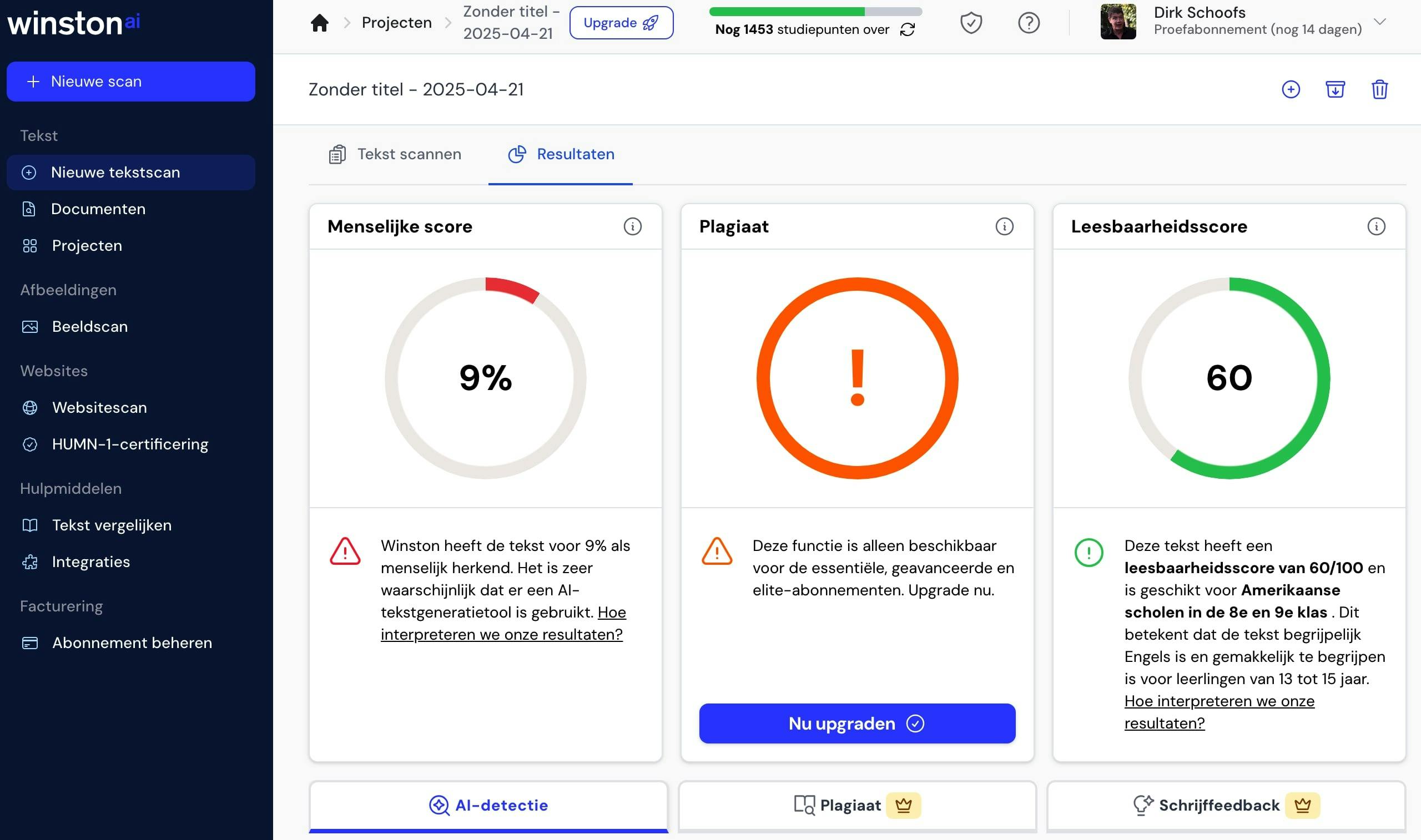Click the archive download icon
The width and height of the screenshot is (1421, 840).
click(1335, 89)
